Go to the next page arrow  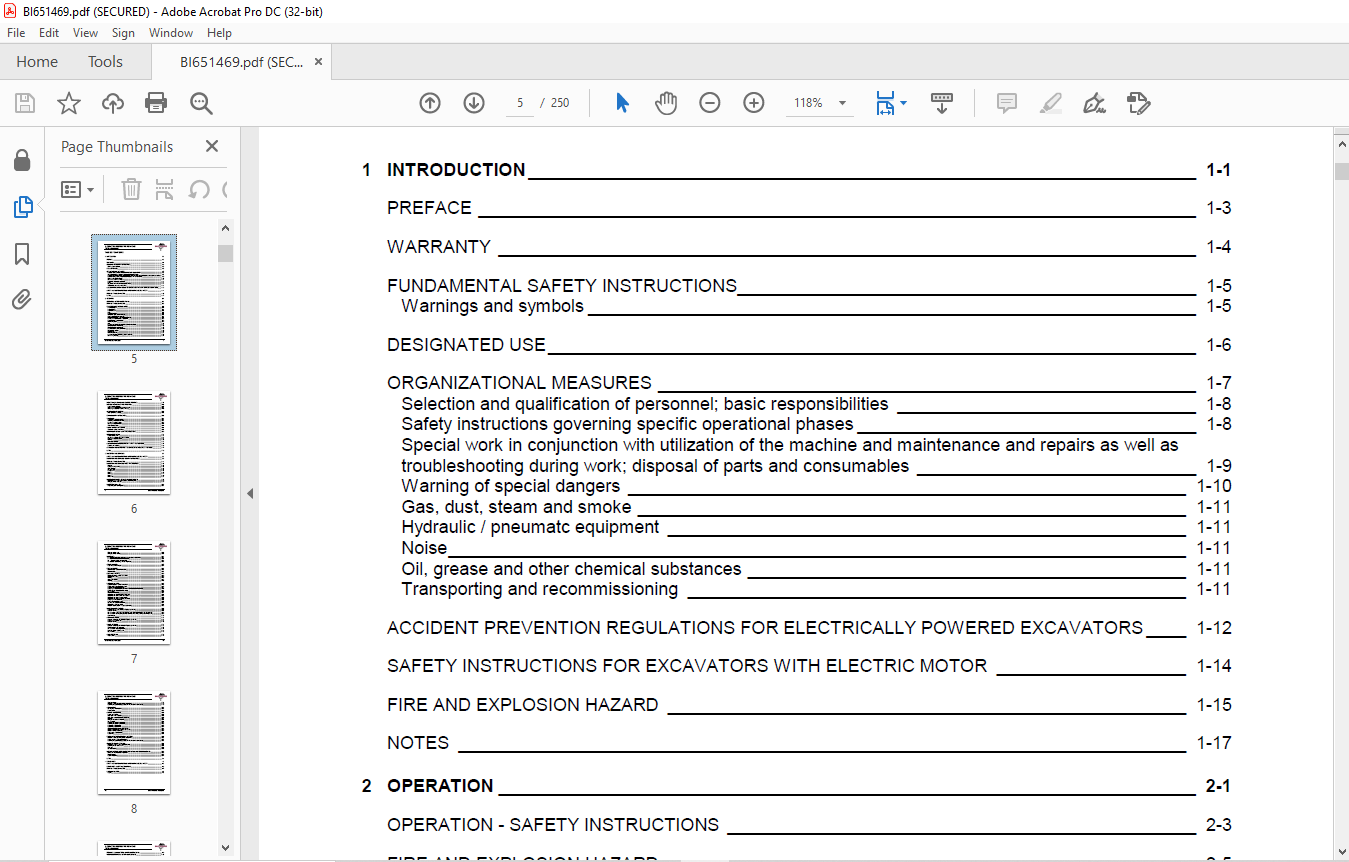click(474, 103)
